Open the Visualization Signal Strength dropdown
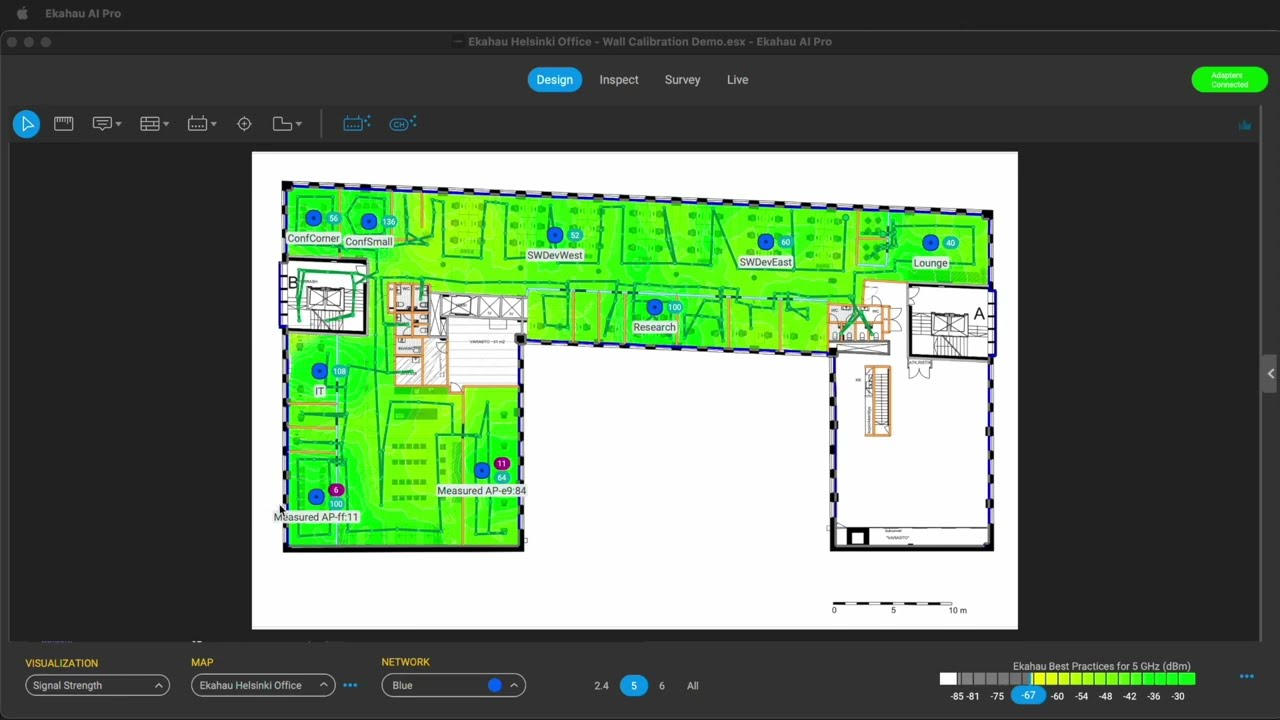1280x720 pixels. pyautogui.click(x=97, y=685)
